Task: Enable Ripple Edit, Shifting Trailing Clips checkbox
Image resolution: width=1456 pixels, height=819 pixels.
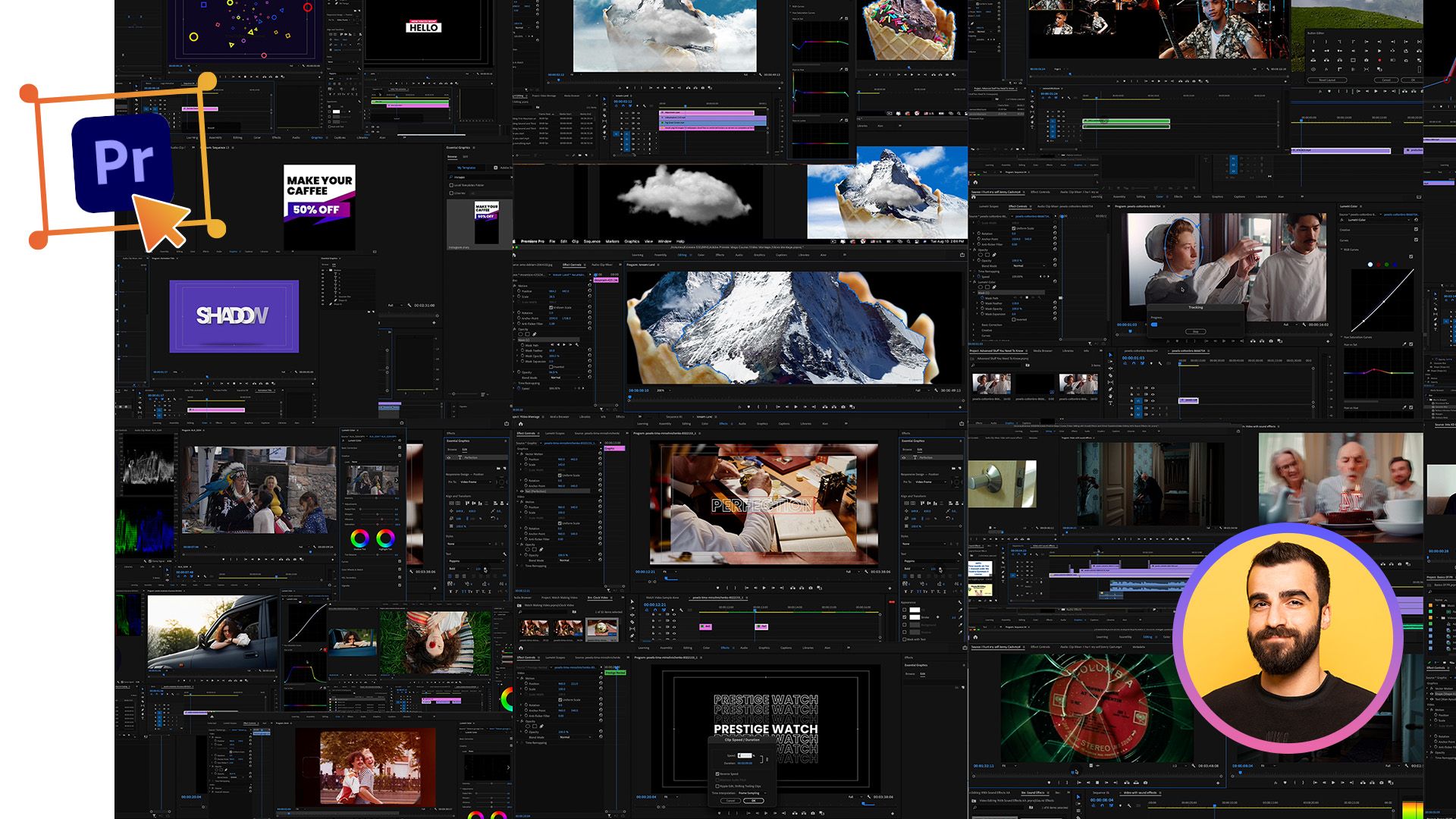Action: (717, 786)
